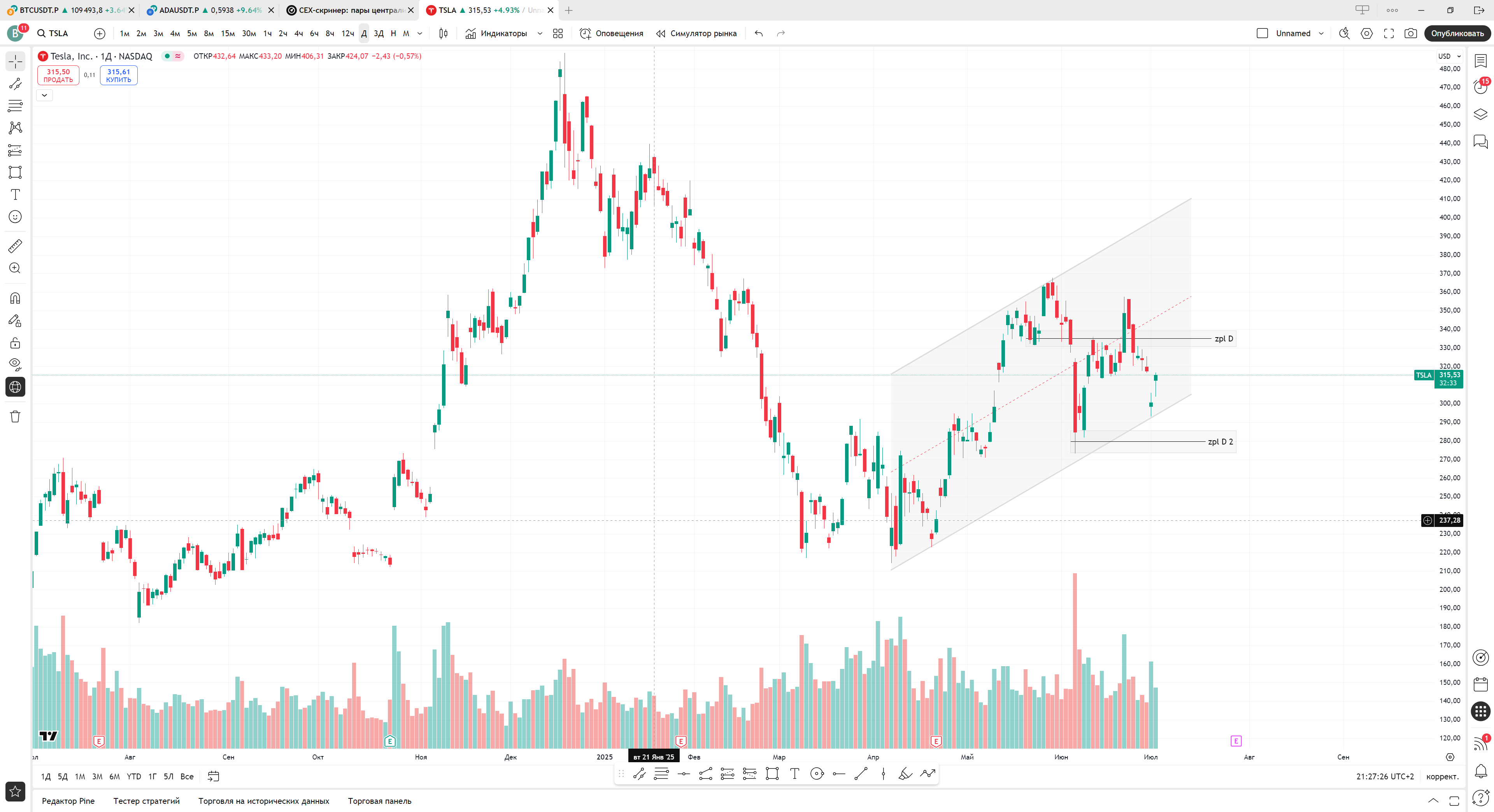The height and width of the screenshot is (812, 1494).
Task: Open the object tree layers icon
Action: click(1481, 114)
